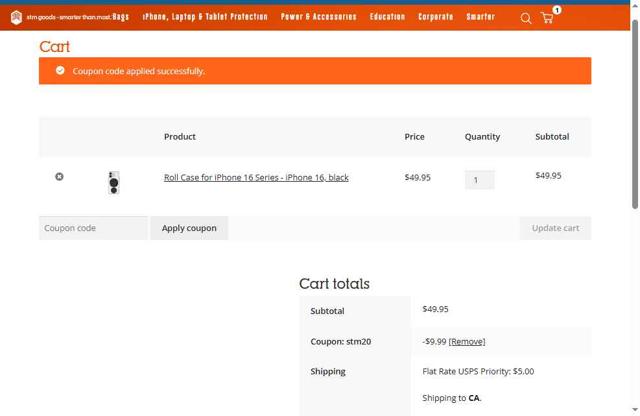Image resolution: width=640 pixels, height=416 pixels.
Task: Click the Roll Case product thumbnail
Action: click(x=114, y=182)
